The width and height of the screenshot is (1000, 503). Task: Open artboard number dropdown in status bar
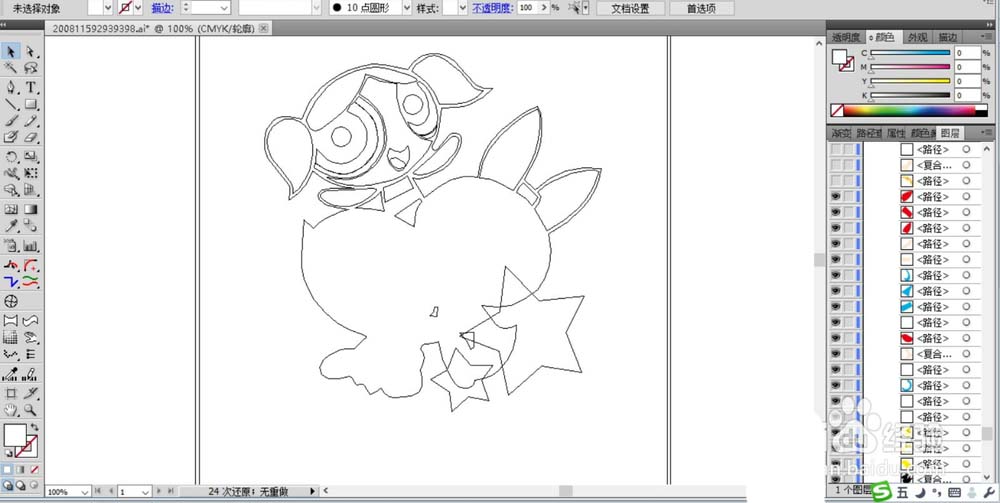(x=145, y=492)
